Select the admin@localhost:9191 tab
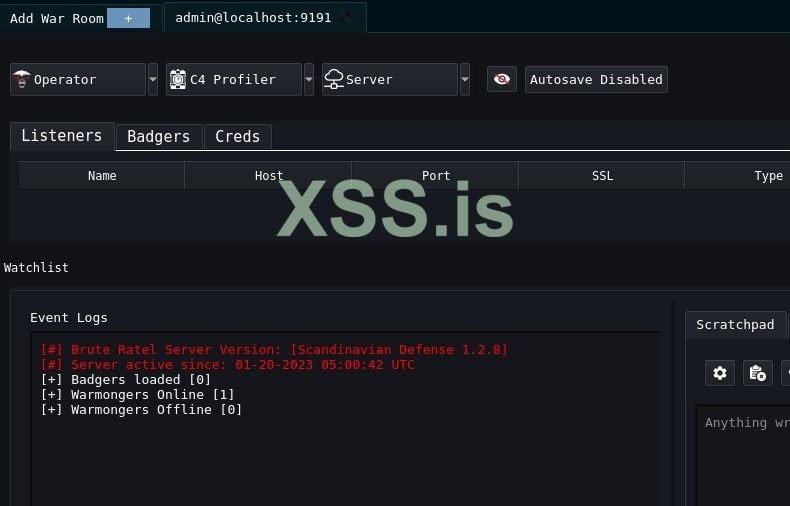790x506 pixels. (266, 18)
